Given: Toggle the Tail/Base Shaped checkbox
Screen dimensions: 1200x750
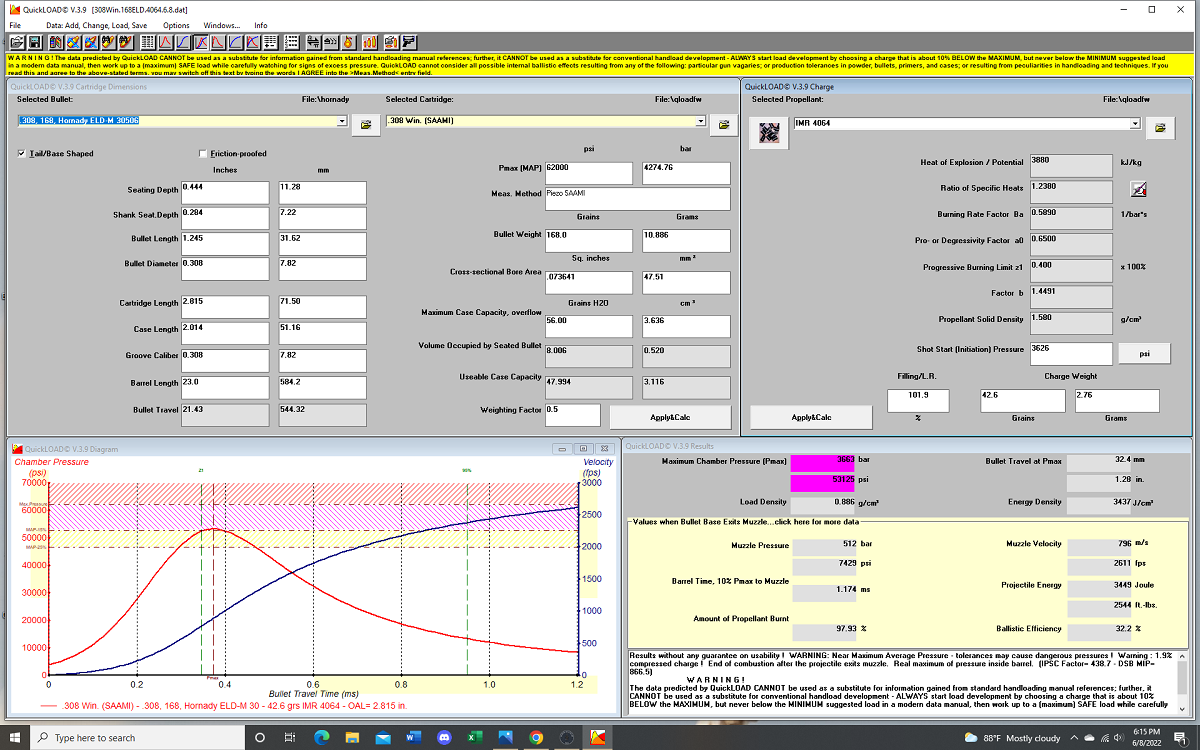Looking at the screenshot, I should [22, 154].
